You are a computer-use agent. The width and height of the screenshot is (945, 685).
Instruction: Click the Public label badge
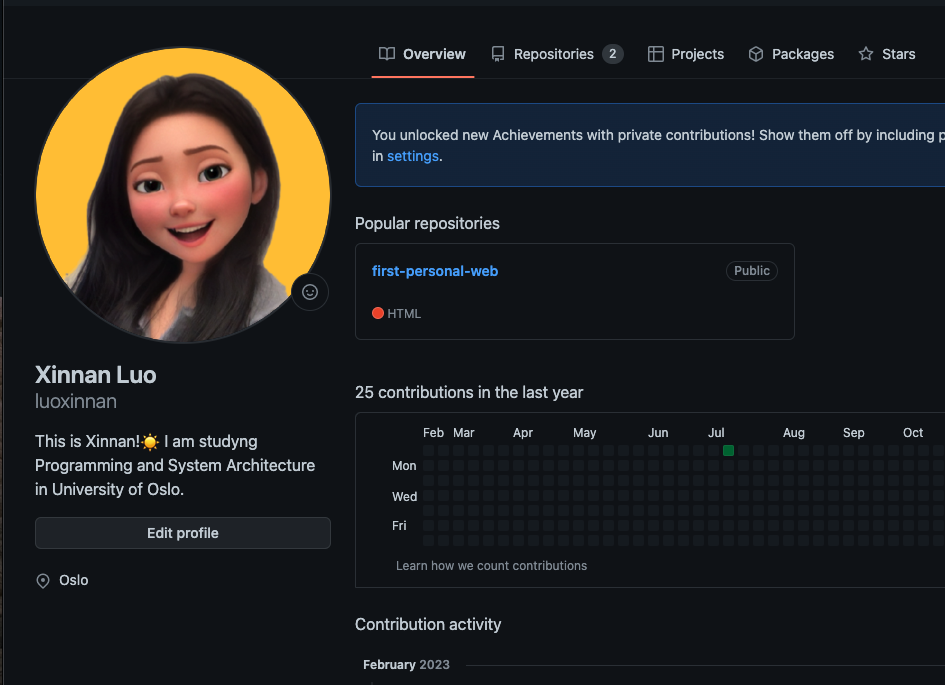(x=752, y=271)
